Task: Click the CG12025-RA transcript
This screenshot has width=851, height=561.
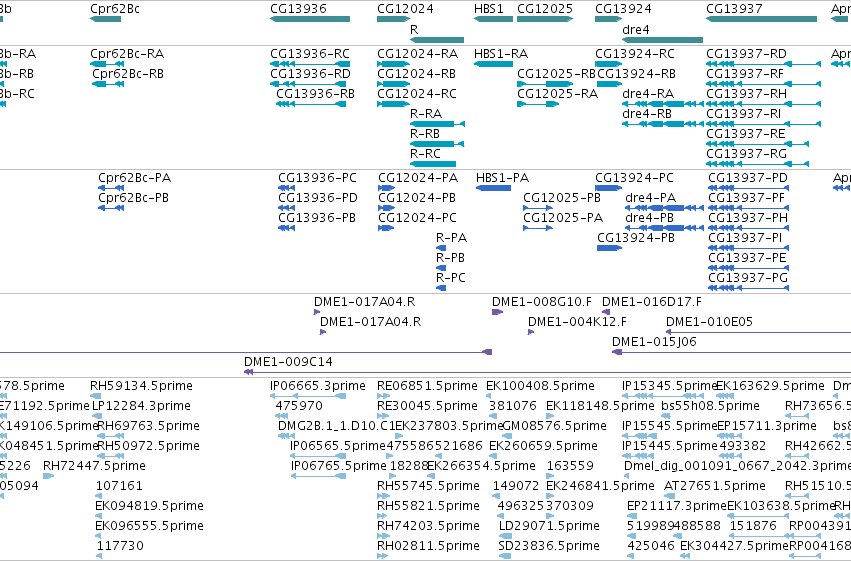Action: pos(538,104)
